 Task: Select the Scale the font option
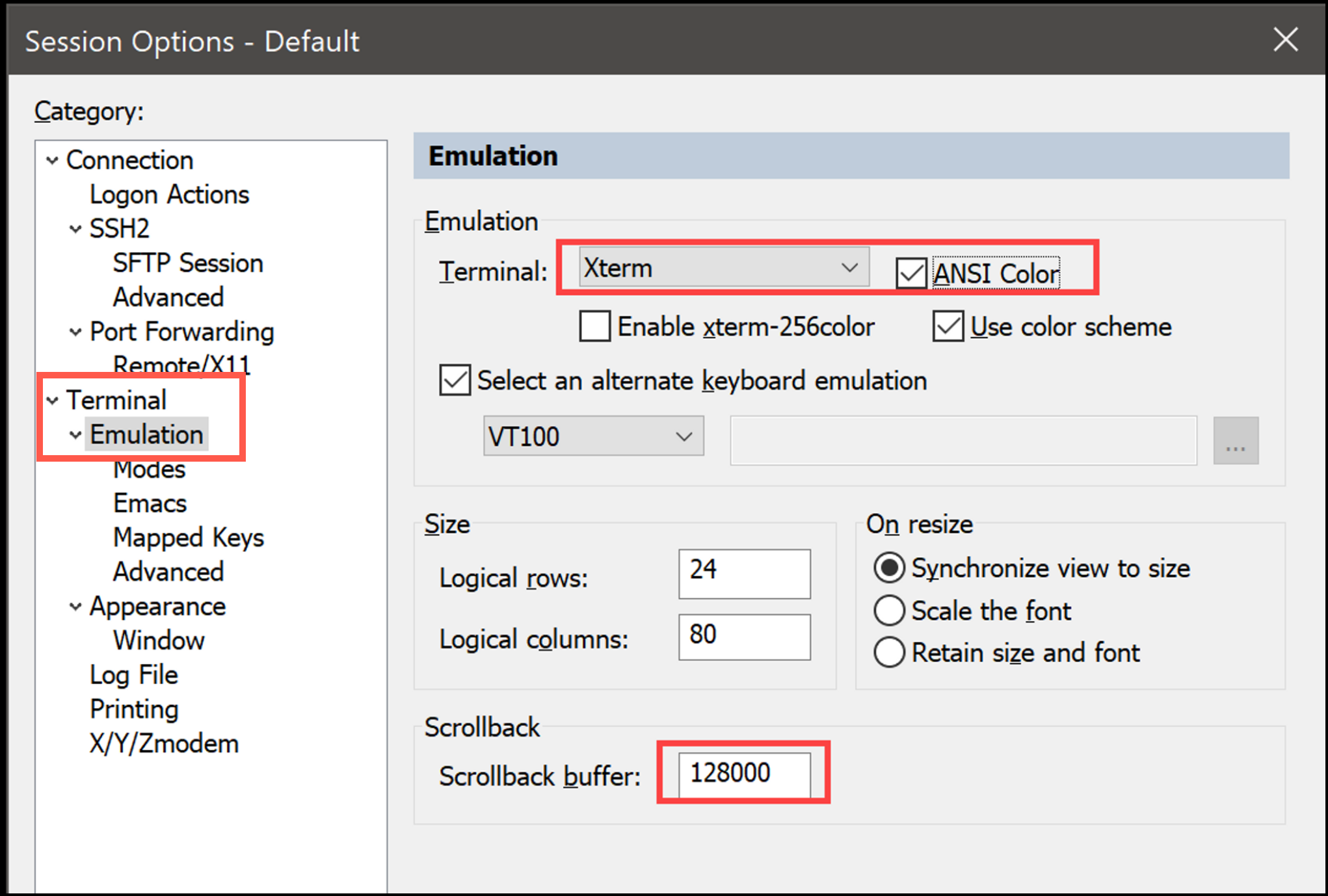889,611
